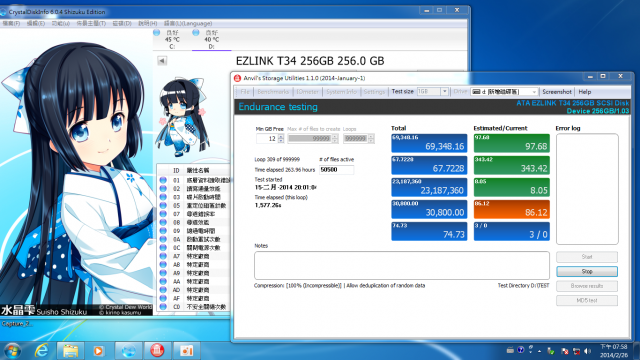Viewport: 640px width, 360px height.
Task: Increase Min GB Free stepper value
Action: 281,137
